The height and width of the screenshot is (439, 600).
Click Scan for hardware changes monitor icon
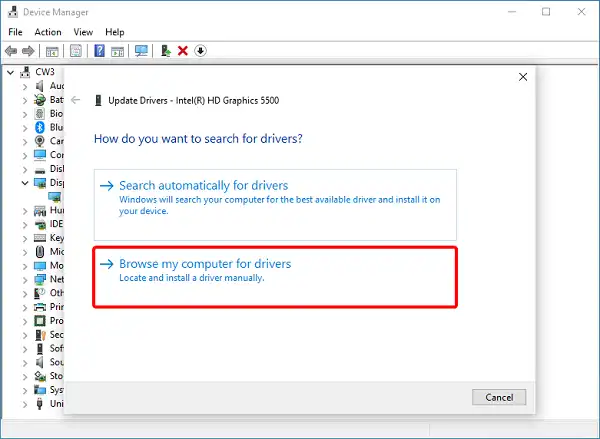141,51
